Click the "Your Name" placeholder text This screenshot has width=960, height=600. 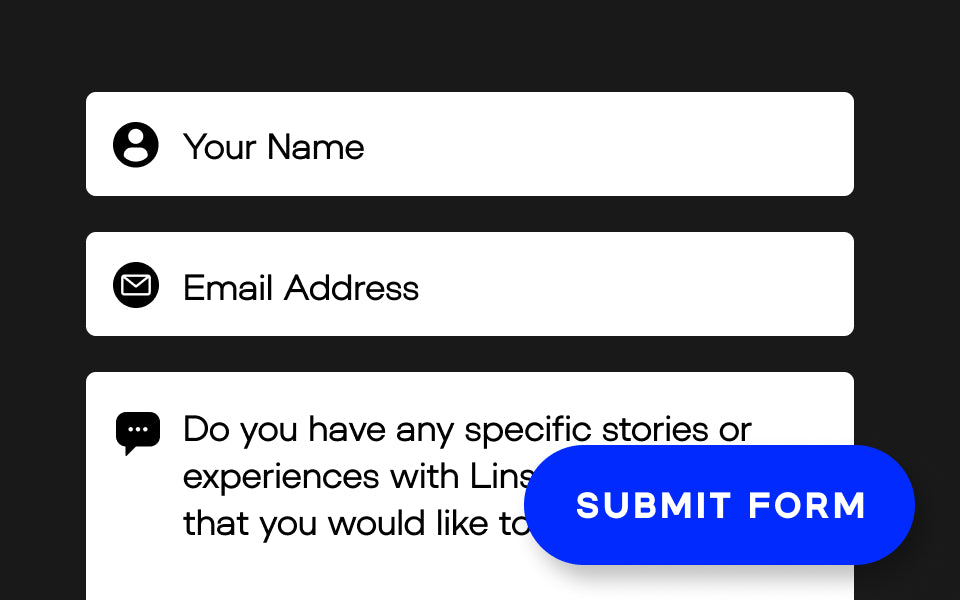point(273,147)
